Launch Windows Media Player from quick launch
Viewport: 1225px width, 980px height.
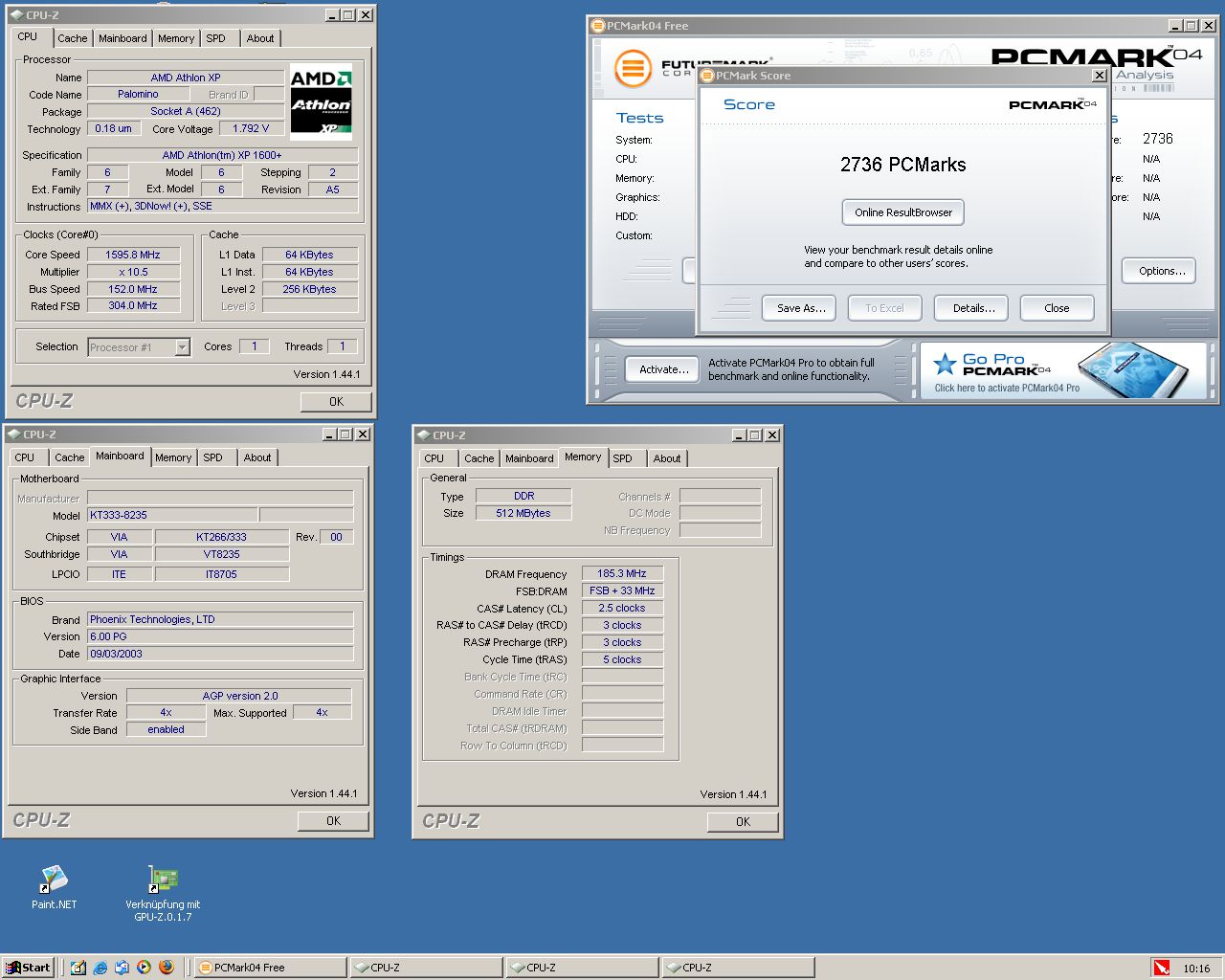[x=144, y=968]
